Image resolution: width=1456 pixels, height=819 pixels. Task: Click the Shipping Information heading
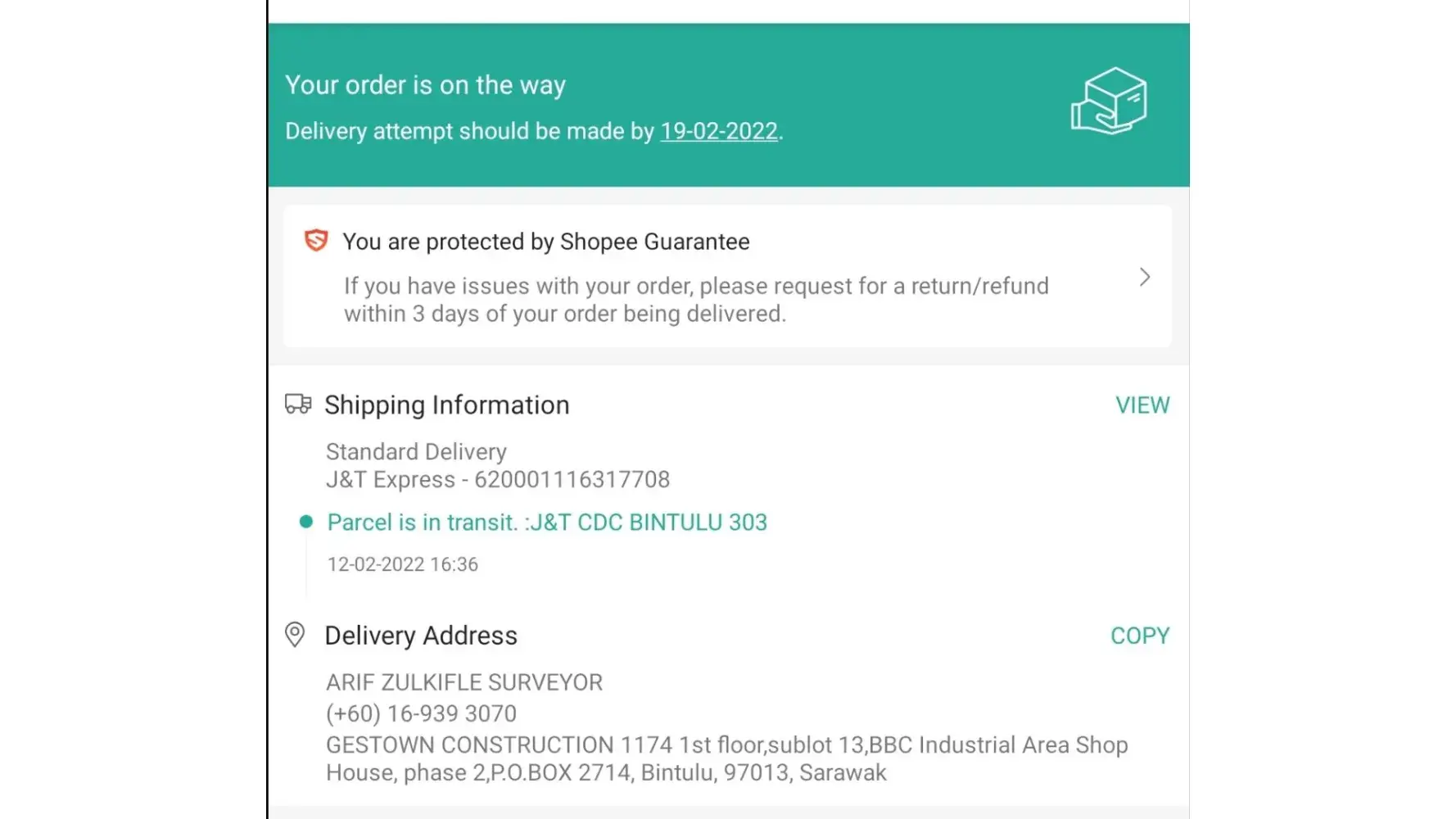[x=446, y=405]
